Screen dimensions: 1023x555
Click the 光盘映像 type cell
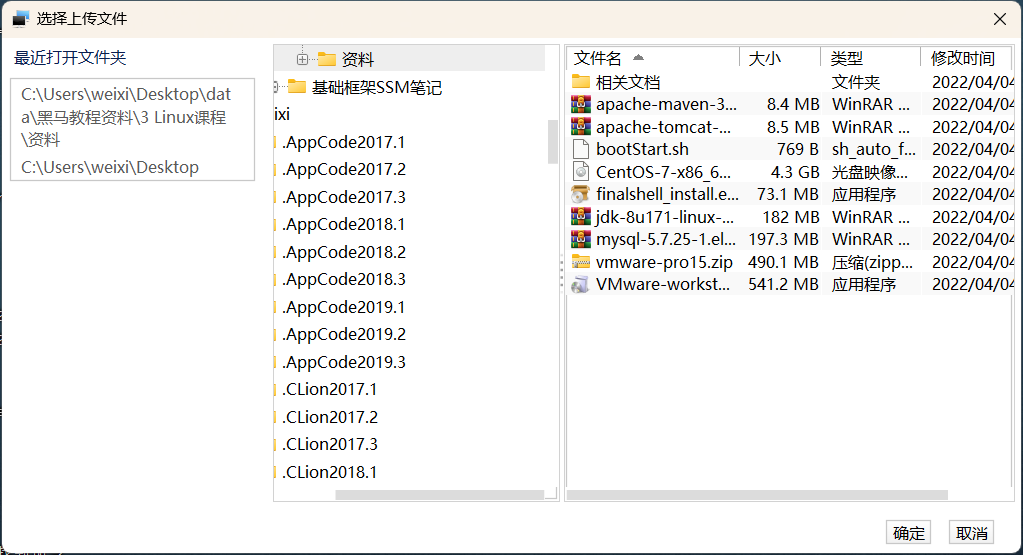point(870,172)
